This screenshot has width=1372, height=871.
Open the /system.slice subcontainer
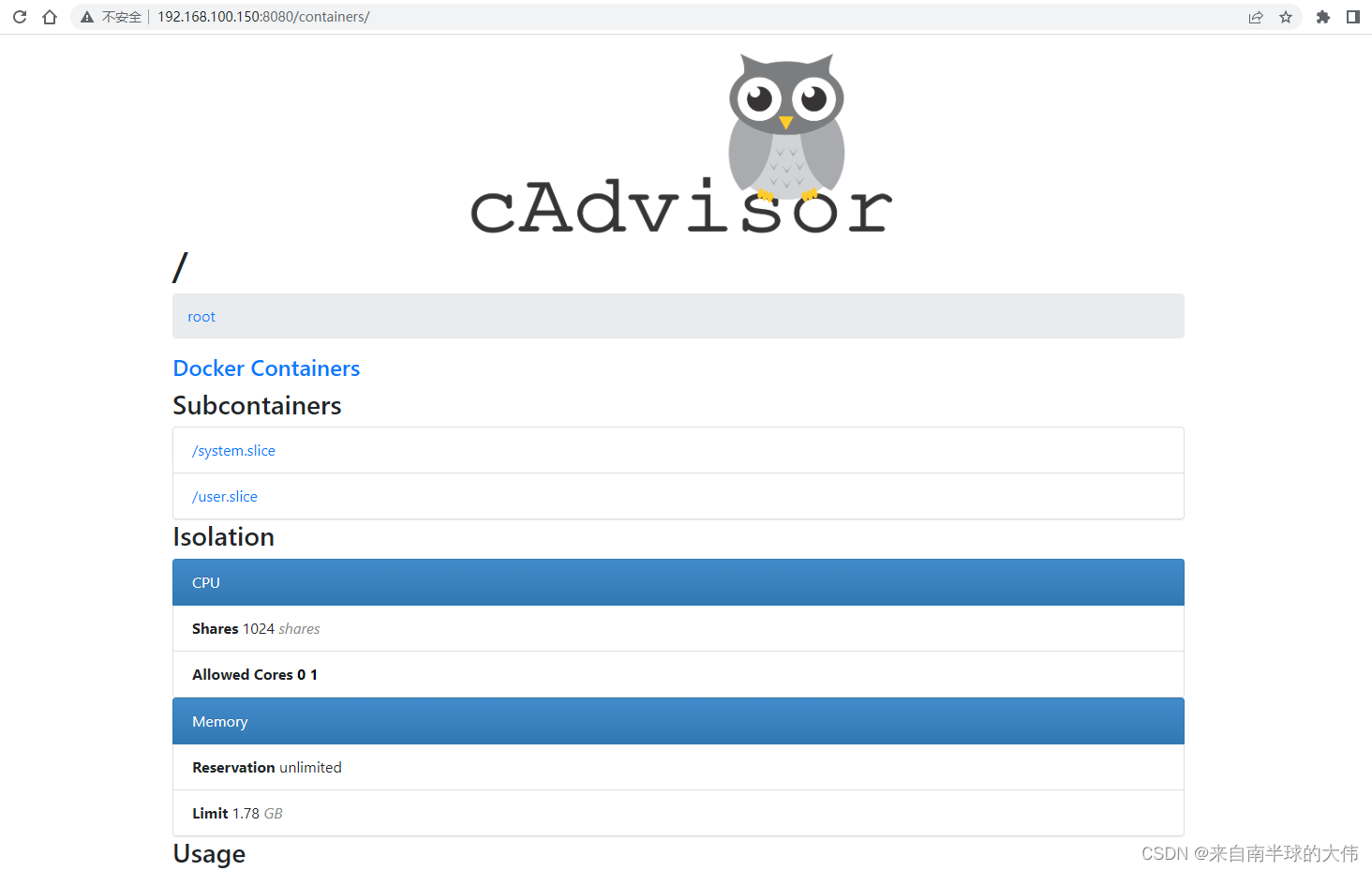[233, 451]
